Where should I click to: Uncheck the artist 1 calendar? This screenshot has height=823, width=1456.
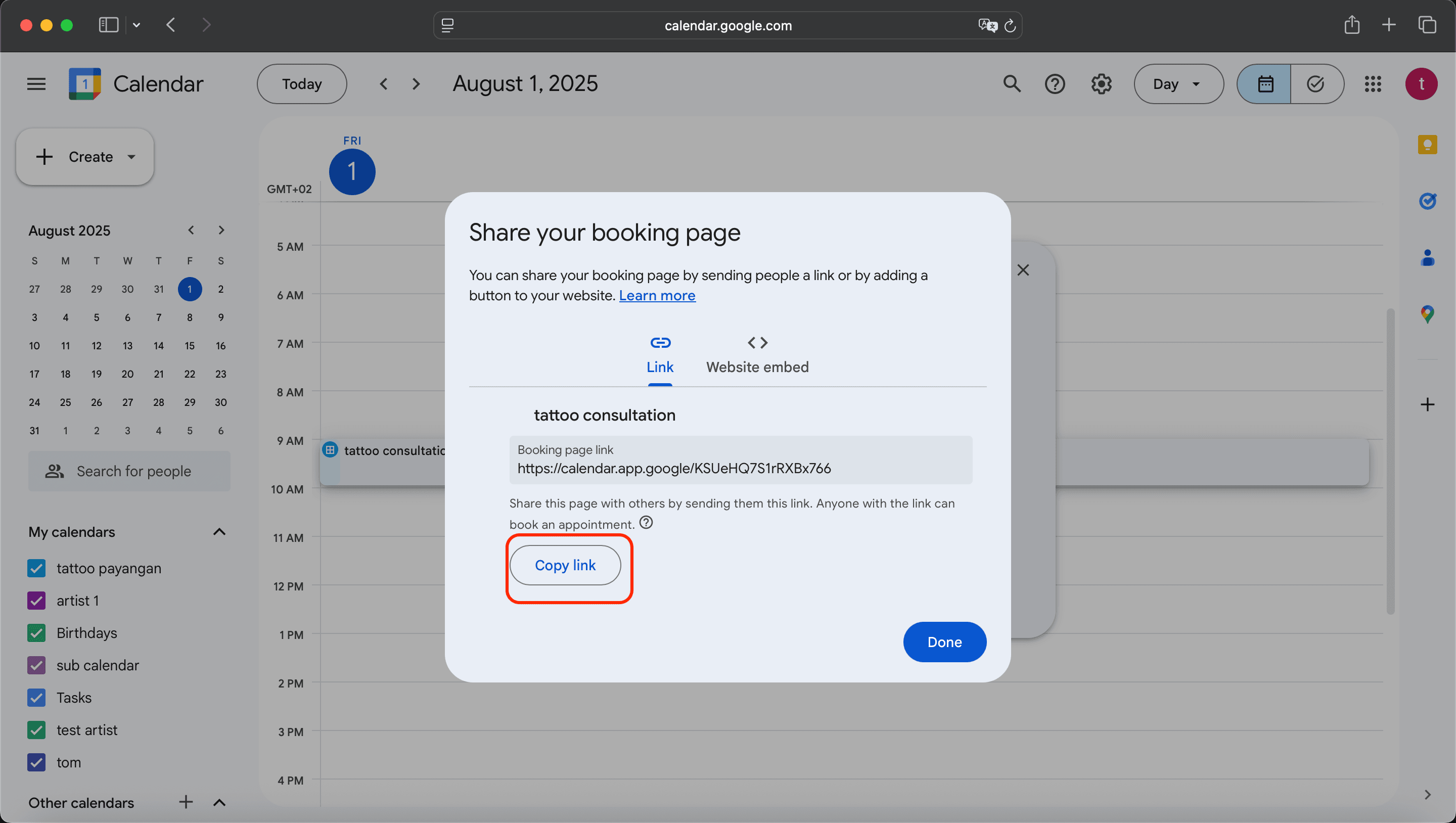point(37,600)
